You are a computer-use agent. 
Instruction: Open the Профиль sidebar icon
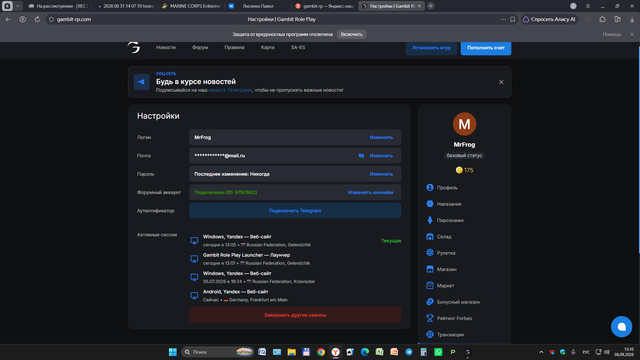click(430, 187)
